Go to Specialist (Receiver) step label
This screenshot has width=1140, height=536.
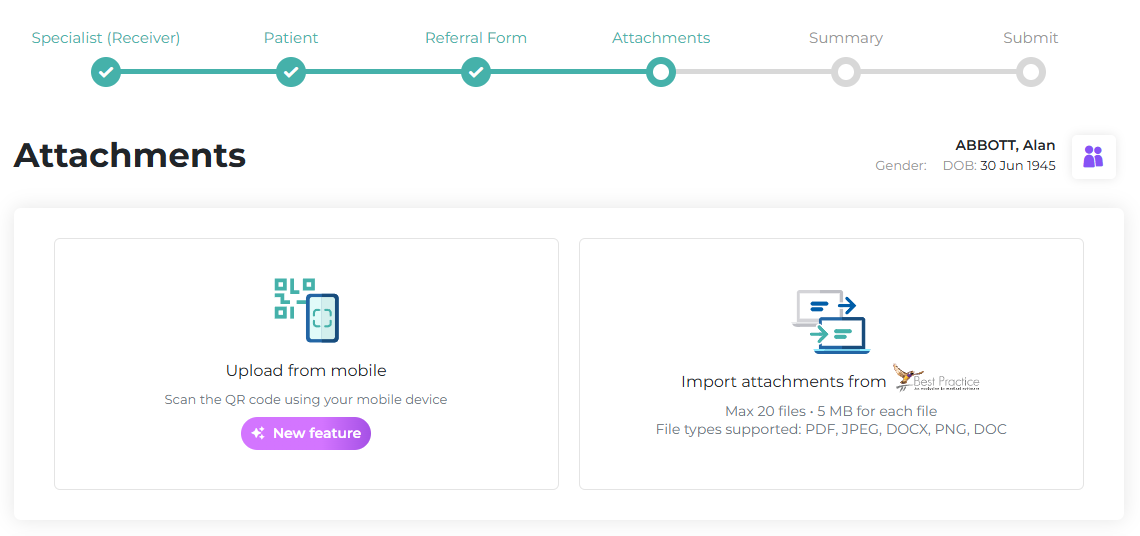coord(106,38)
